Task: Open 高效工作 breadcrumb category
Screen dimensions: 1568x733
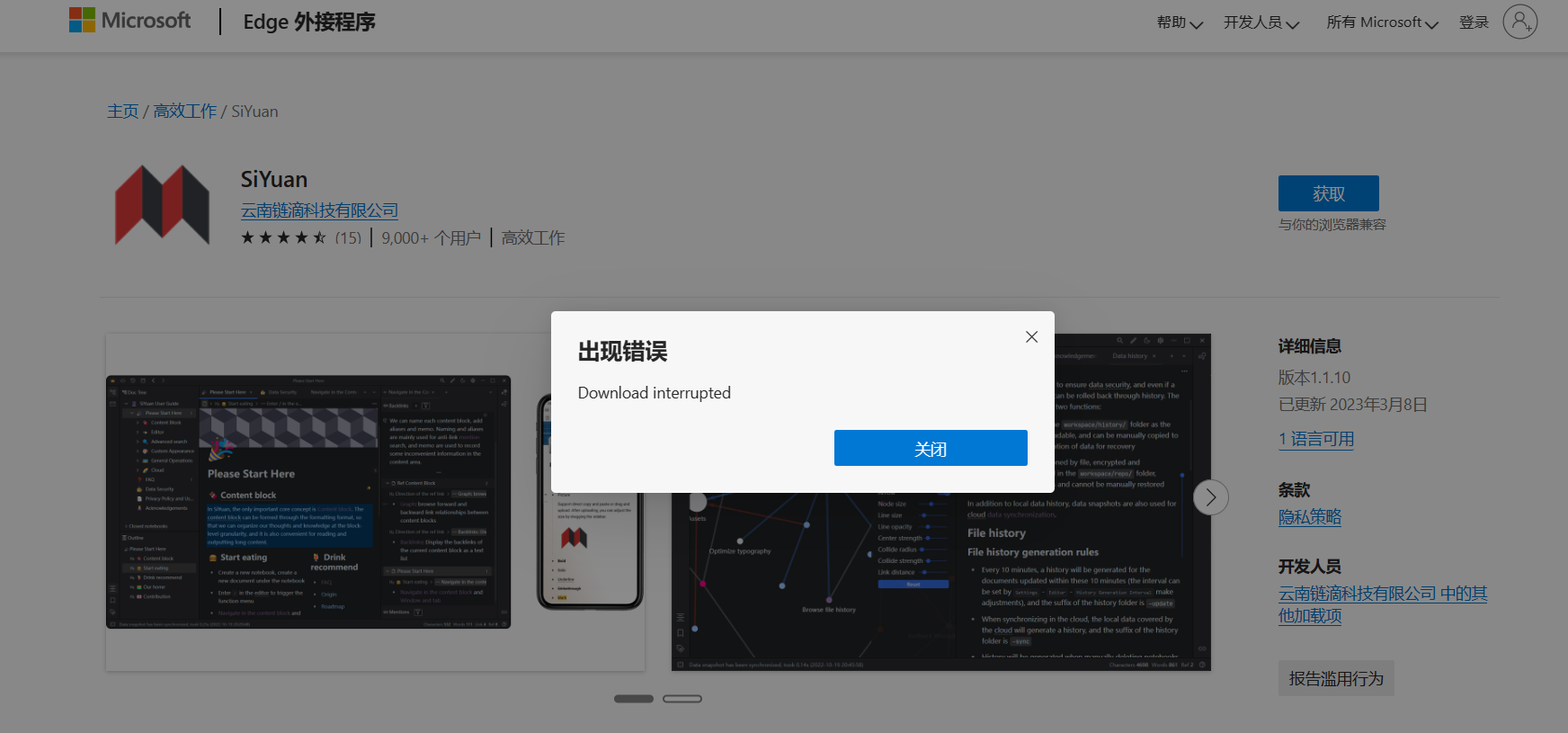Action: (185, 112)
